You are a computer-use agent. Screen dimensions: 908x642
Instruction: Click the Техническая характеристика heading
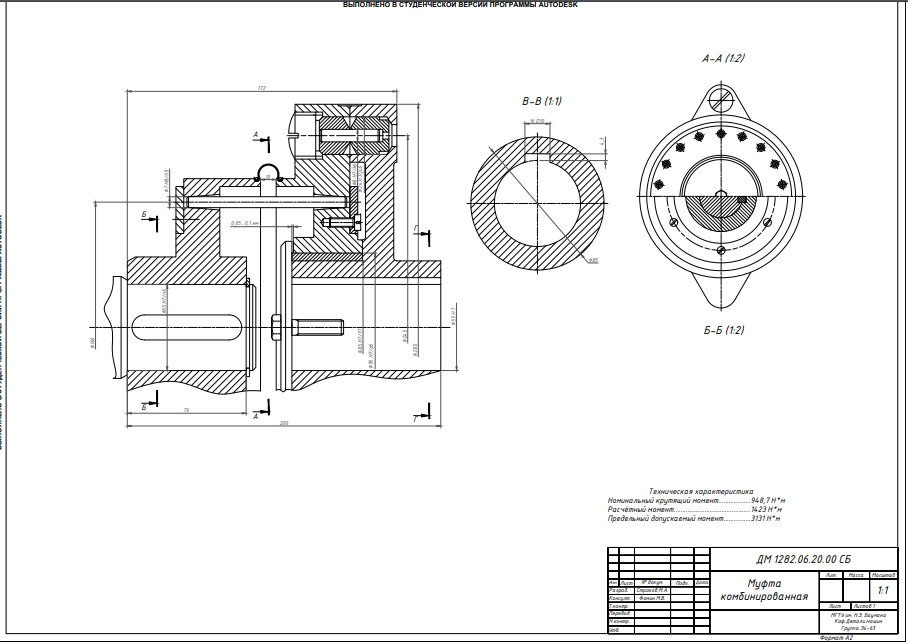(x=701, y=491)
